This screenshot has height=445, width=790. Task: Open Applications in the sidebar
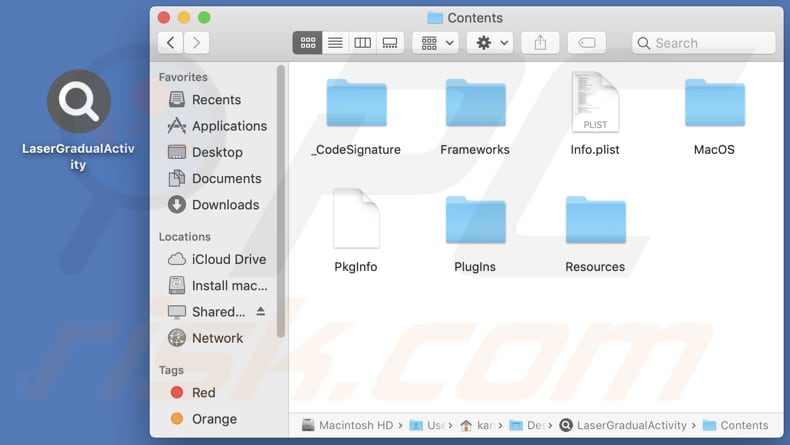click(x=228, y=126)
